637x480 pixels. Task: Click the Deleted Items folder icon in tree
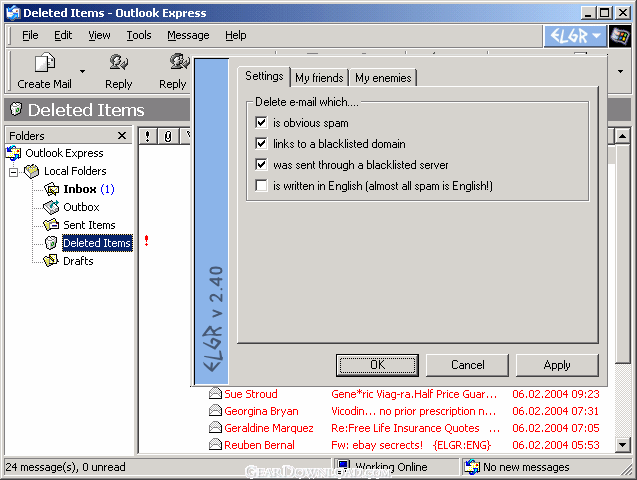51,243
